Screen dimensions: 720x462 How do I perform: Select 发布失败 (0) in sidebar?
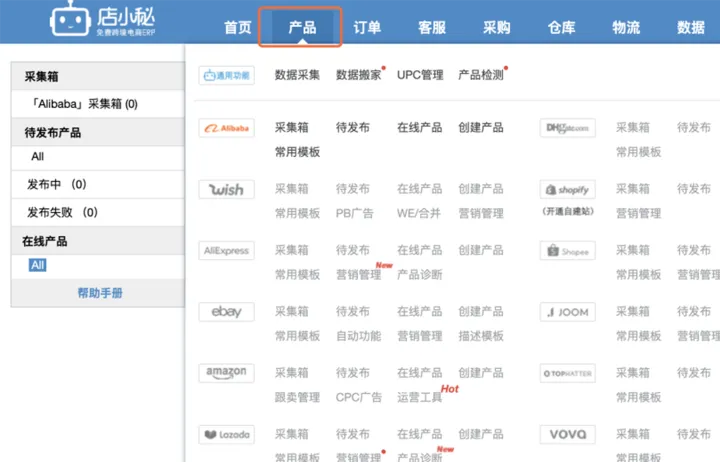98,212
